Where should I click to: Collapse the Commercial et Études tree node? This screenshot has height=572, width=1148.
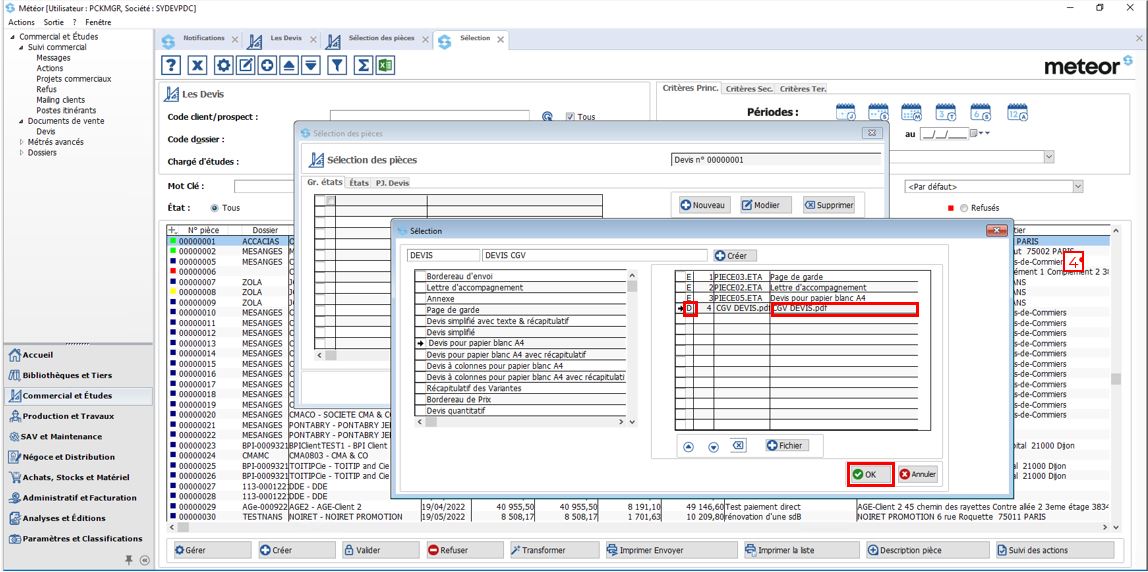(14, 37)
